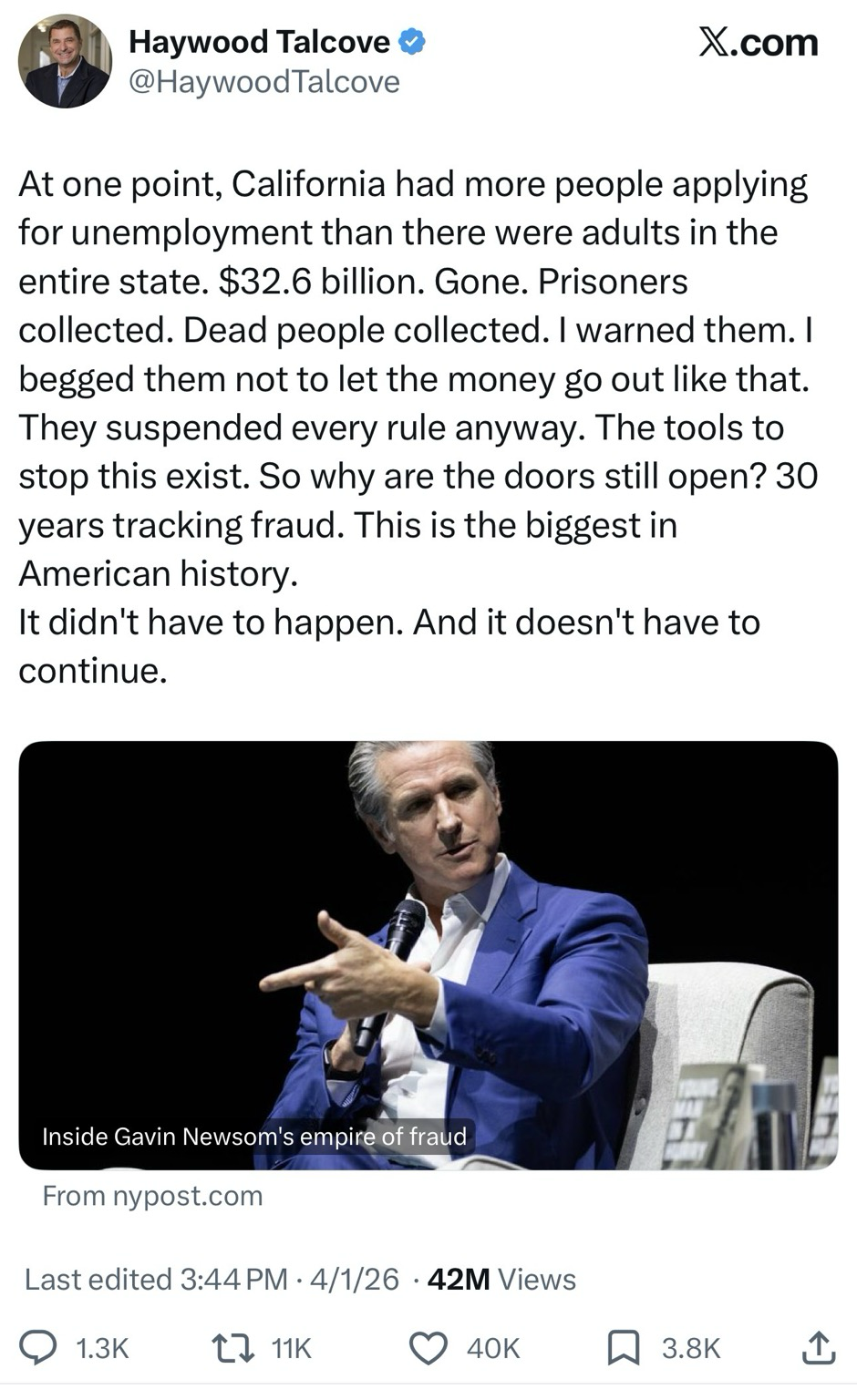This screenshot has height=1400, width=857.
Task: Check the 3.8K bookmarks count
Action: point(691,1348)
